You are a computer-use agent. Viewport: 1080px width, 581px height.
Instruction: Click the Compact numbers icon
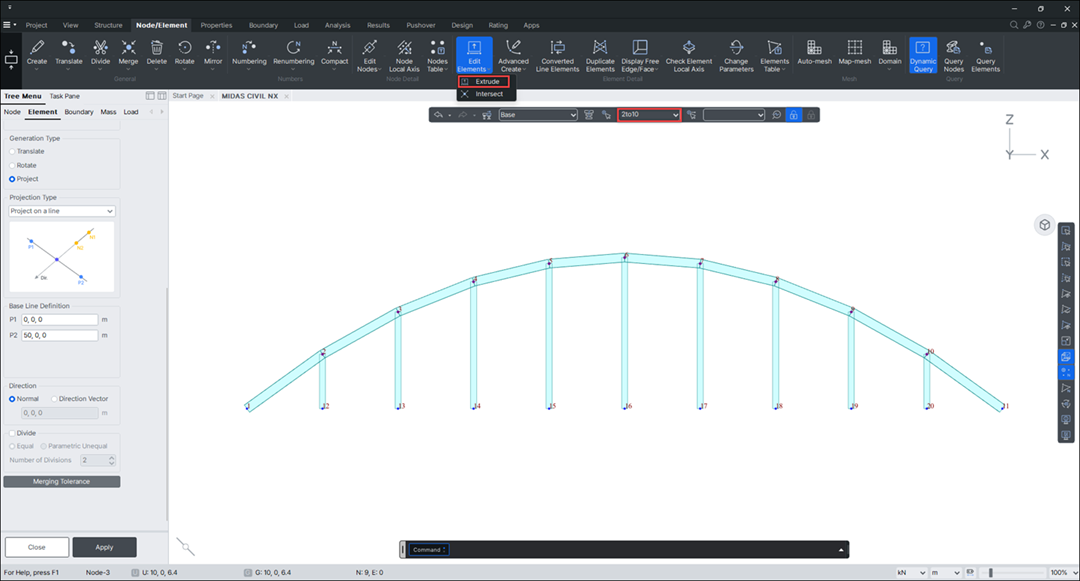(335, 53)
